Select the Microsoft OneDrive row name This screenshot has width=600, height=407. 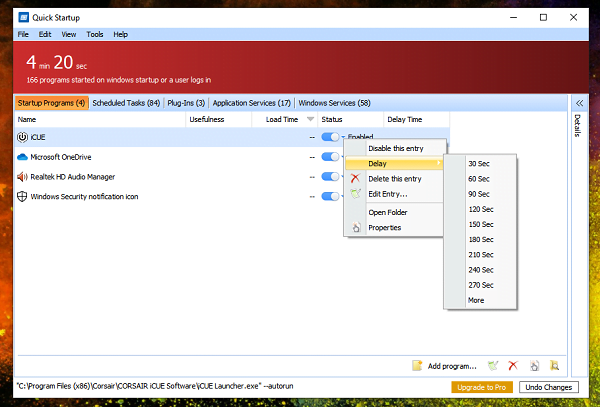[61, 157]
